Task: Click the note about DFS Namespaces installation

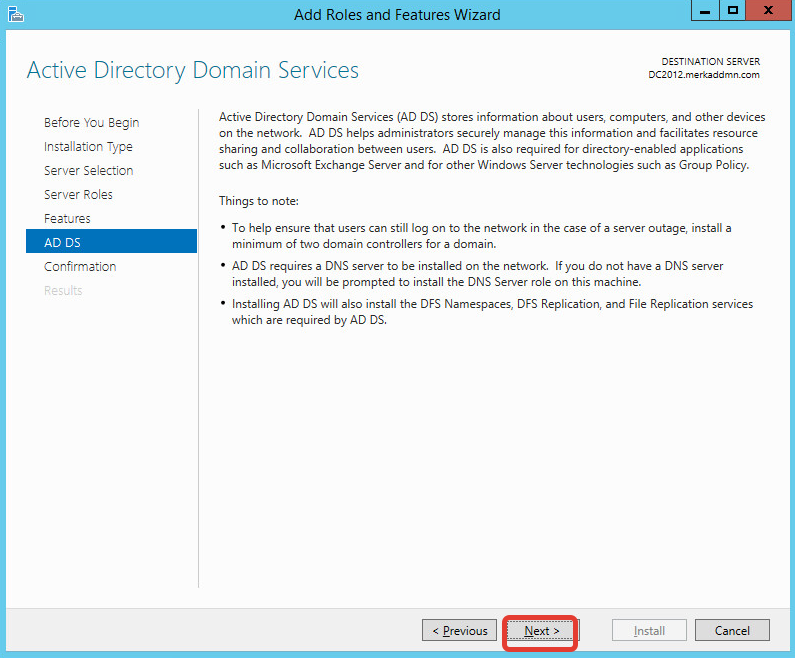Action: [492, 312]
